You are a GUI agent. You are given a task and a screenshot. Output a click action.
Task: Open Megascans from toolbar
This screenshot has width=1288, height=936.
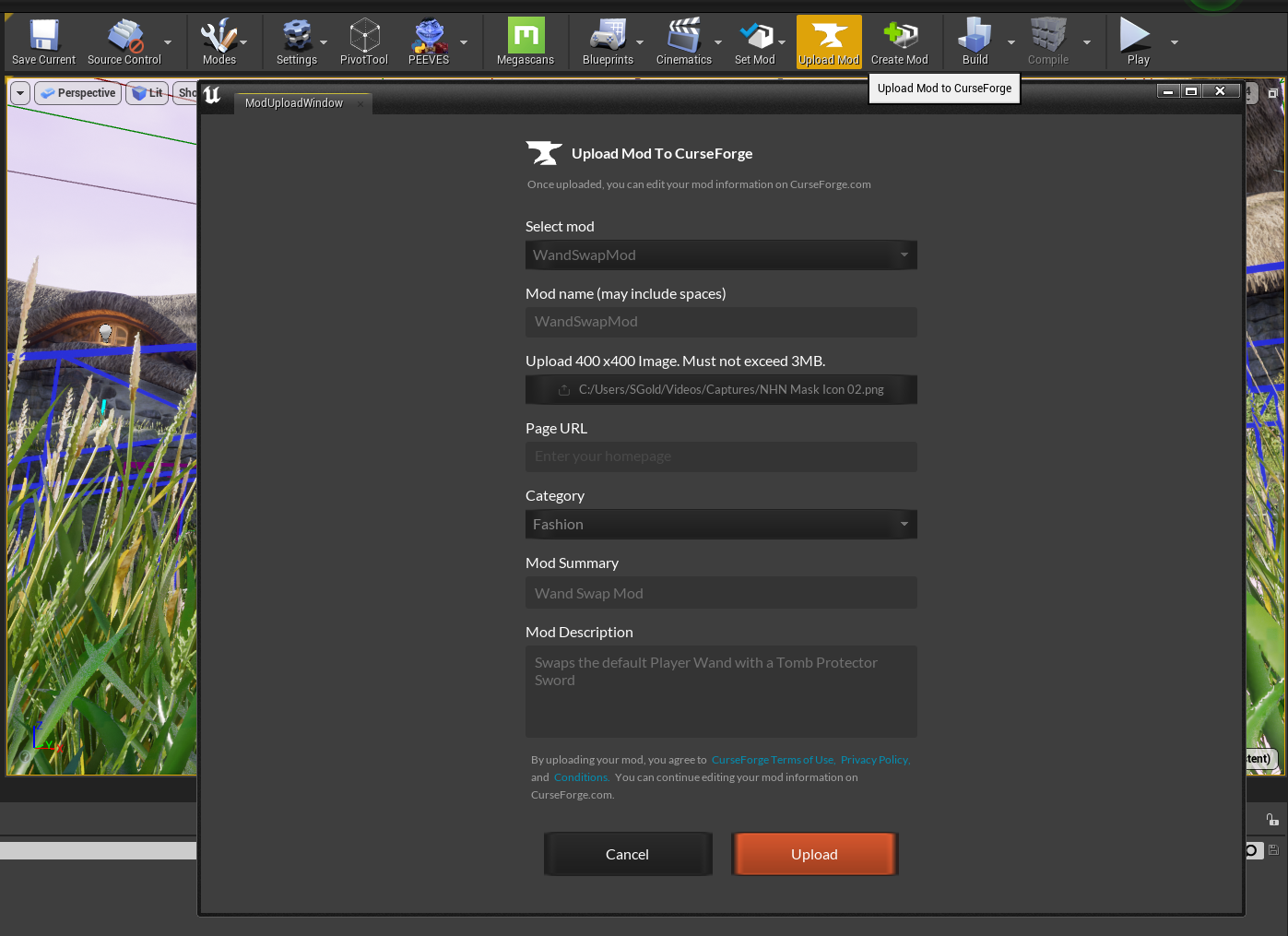click(x=526, y=42)
